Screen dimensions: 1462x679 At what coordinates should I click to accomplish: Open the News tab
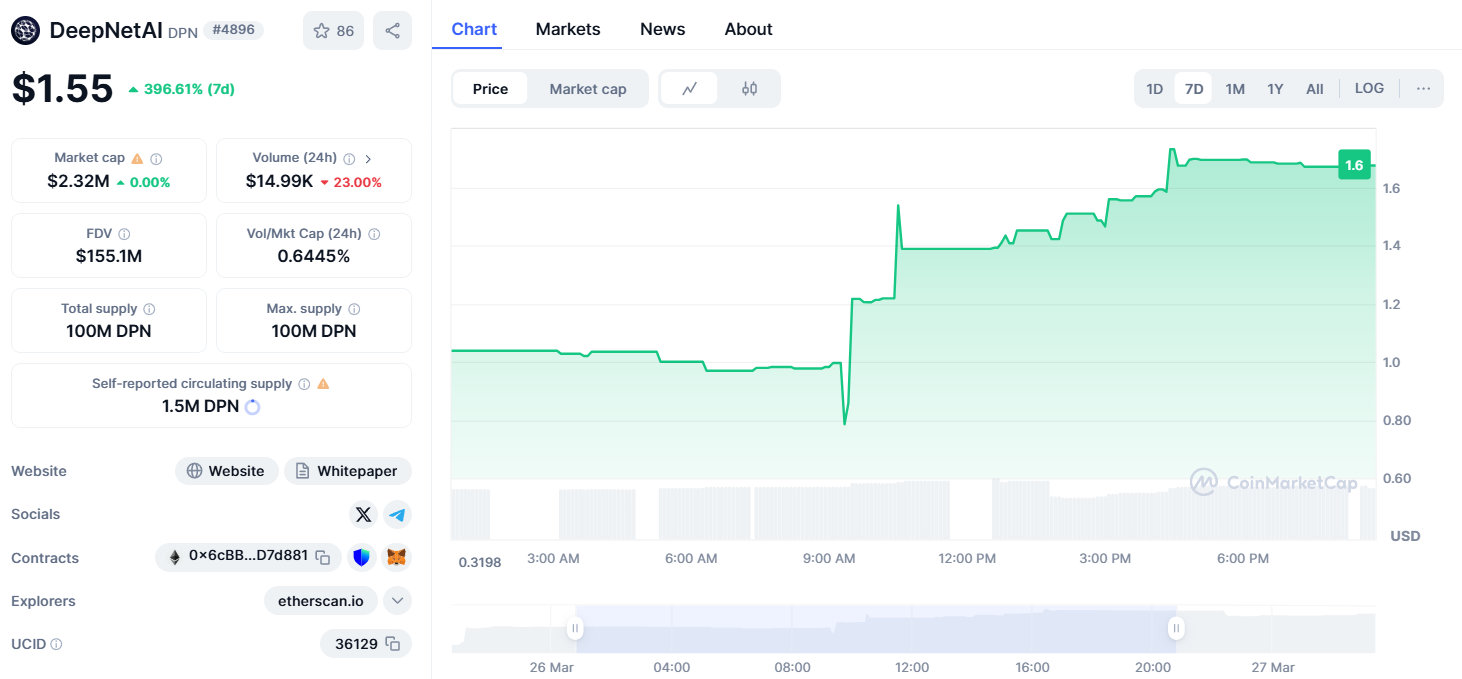[662, 29]
